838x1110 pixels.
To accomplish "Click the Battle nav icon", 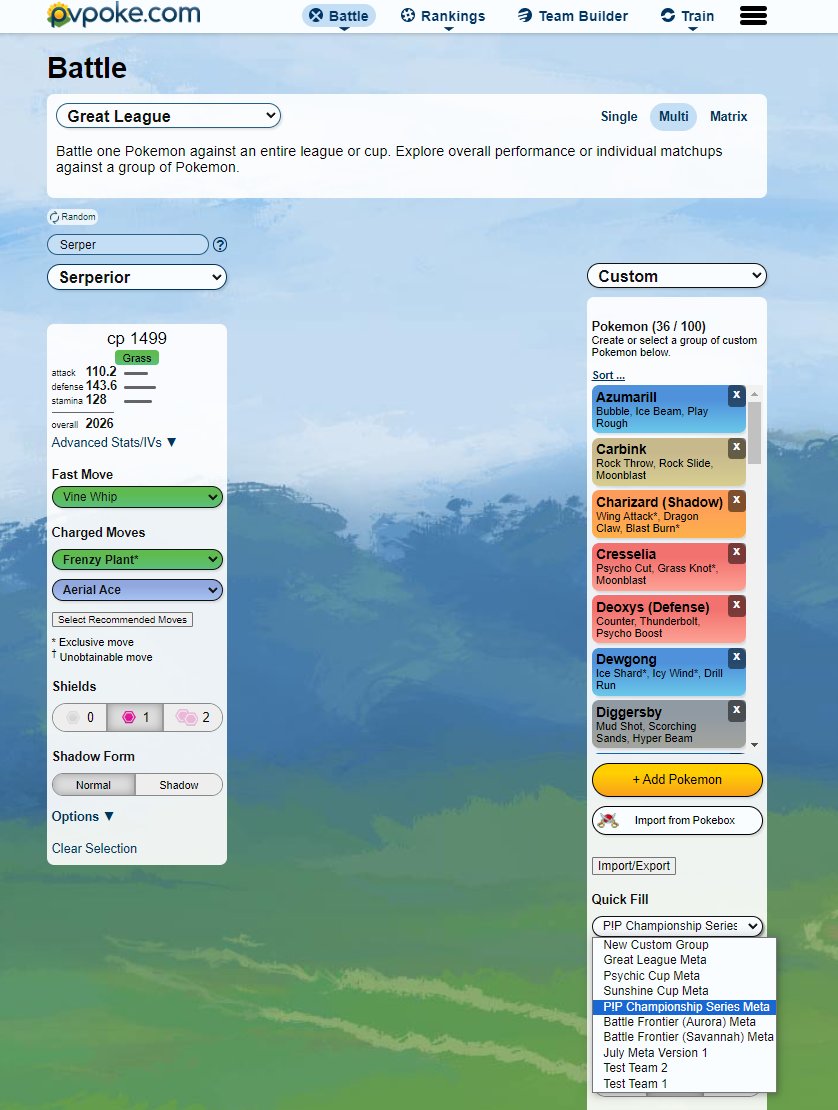I will click(x=316, y=16).
